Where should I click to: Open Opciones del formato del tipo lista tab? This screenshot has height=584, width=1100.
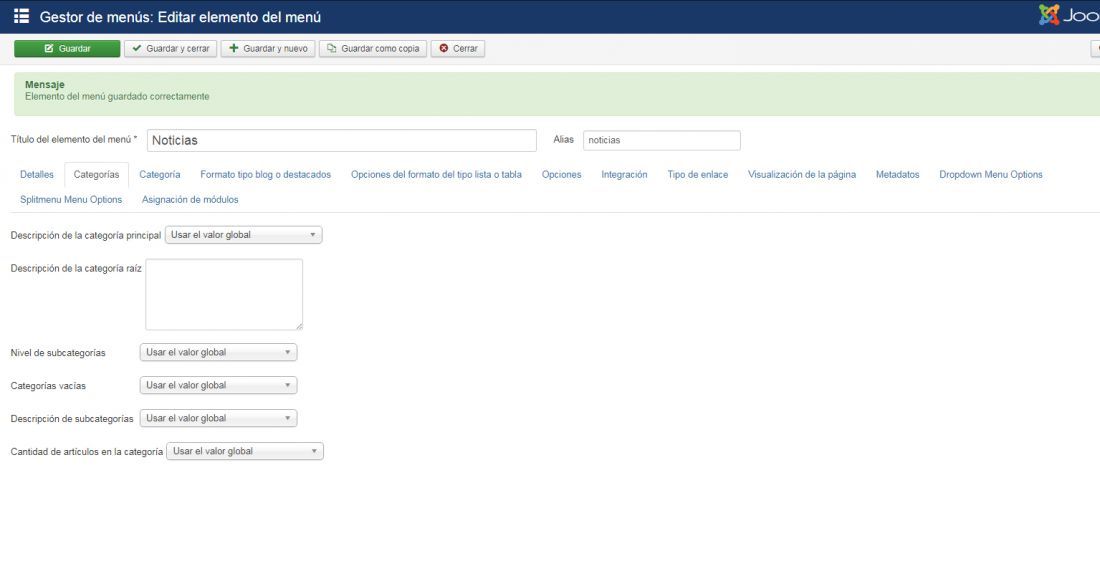pos(436,175)
